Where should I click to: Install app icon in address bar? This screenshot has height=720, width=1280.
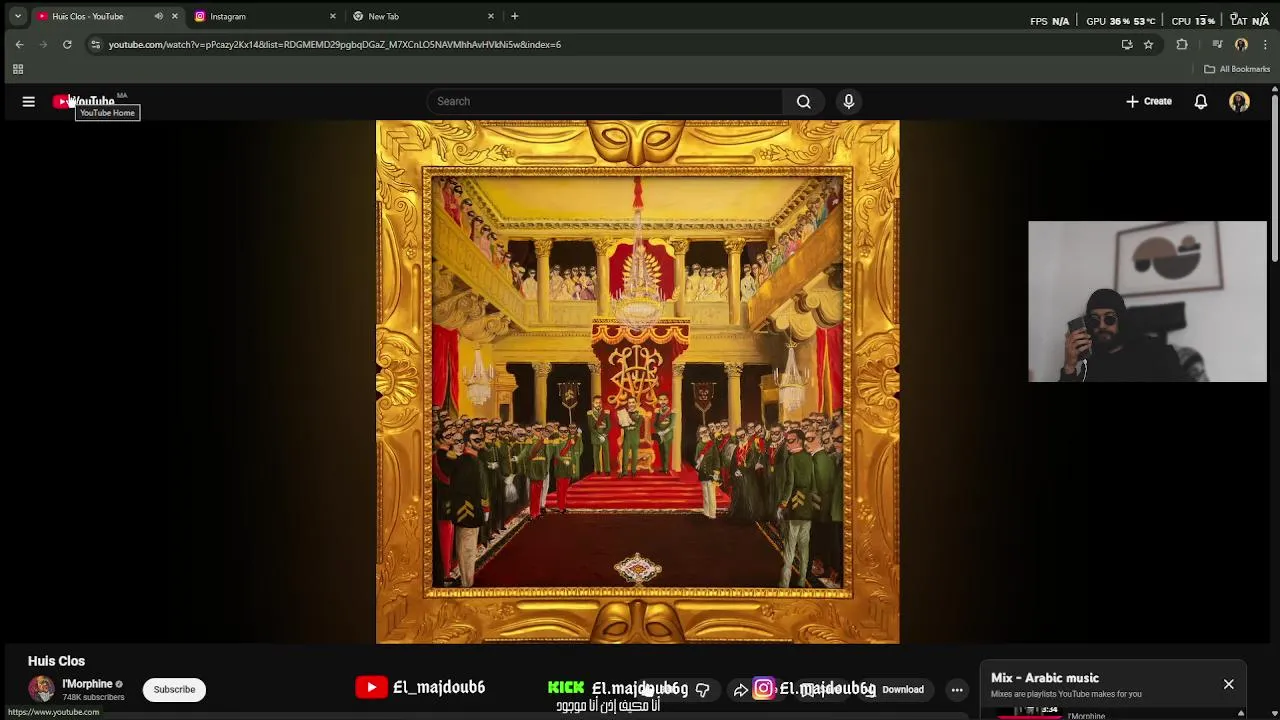(x=1127, y=44)
